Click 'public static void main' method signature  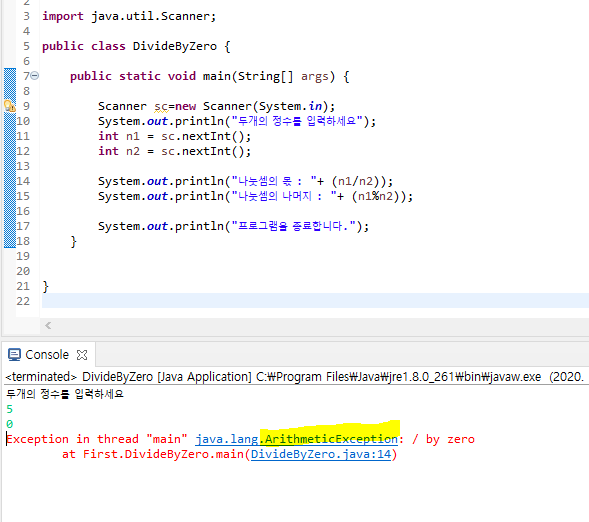pyautogui.click(x=210, y=76)
